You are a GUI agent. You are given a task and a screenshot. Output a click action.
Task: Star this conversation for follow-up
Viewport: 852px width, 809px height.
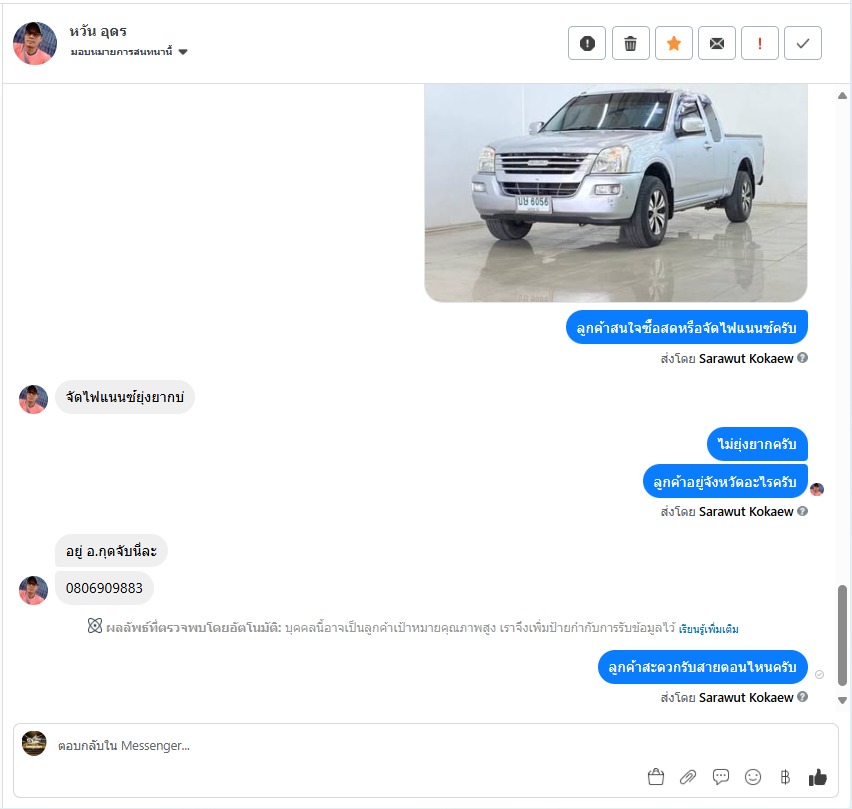[x=674, y=43]
